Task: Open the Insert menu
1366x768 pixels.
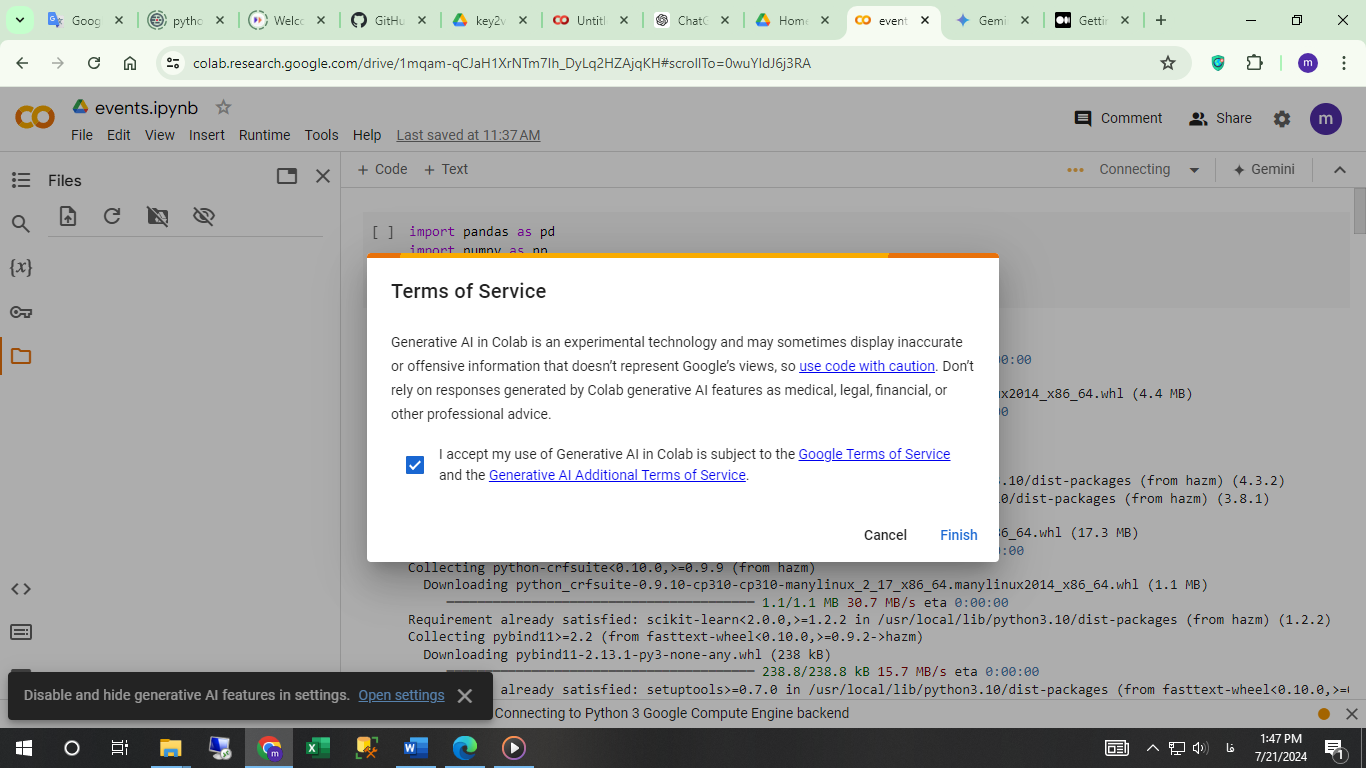Action: point(207,135)
